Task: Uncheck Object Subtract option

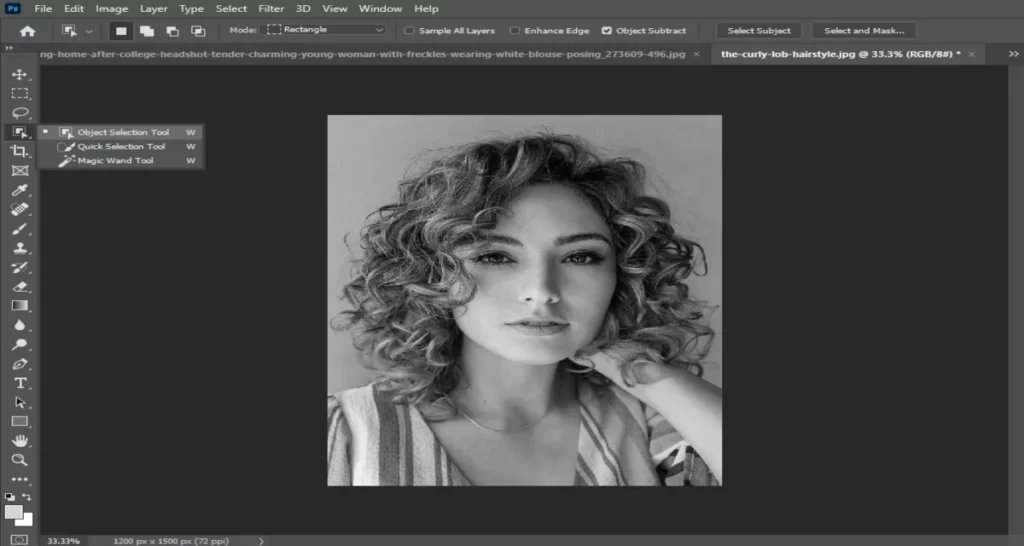Action: pos(607,31)
